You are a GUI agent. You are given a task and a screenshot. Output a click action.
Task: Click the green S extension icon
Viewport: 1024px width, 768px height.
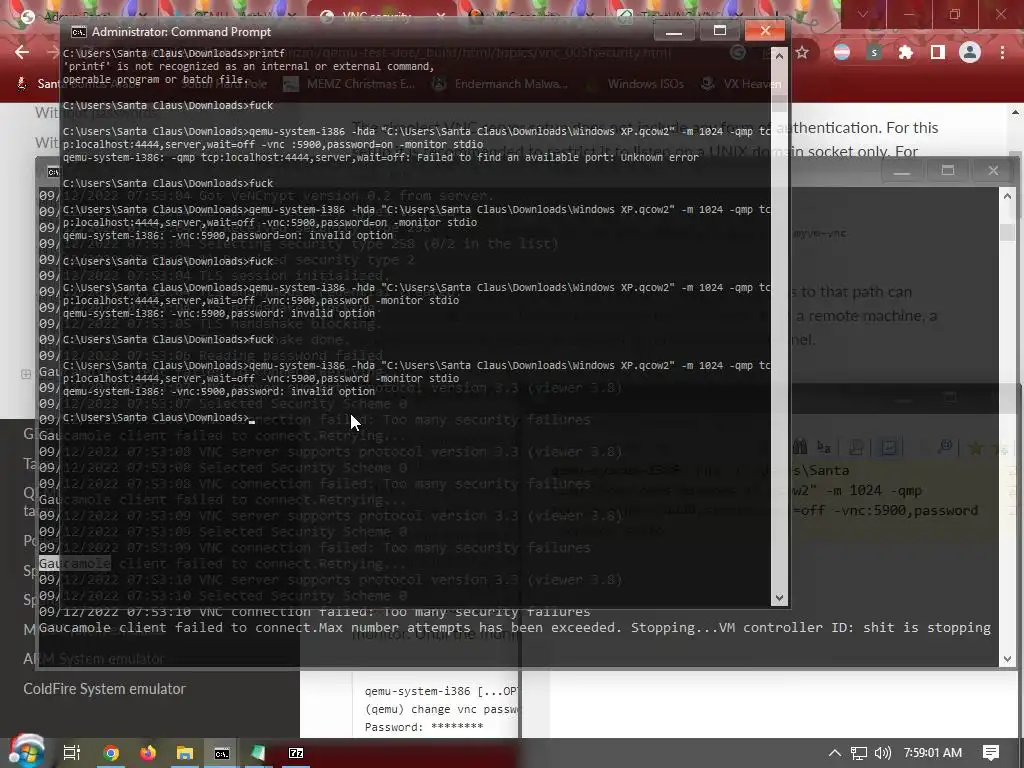point(873,53)
